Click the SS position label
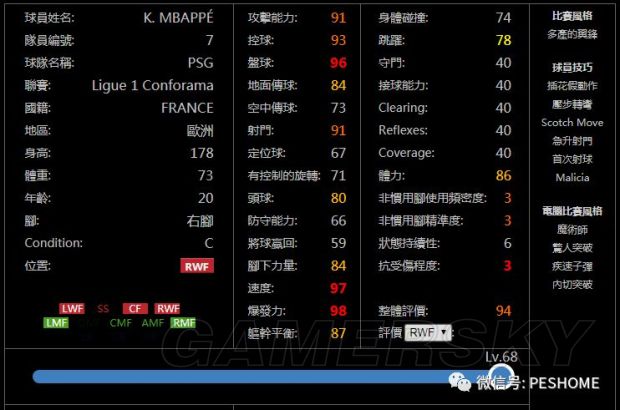The width and height of the screenshot is (620, 410). (103, 308)
